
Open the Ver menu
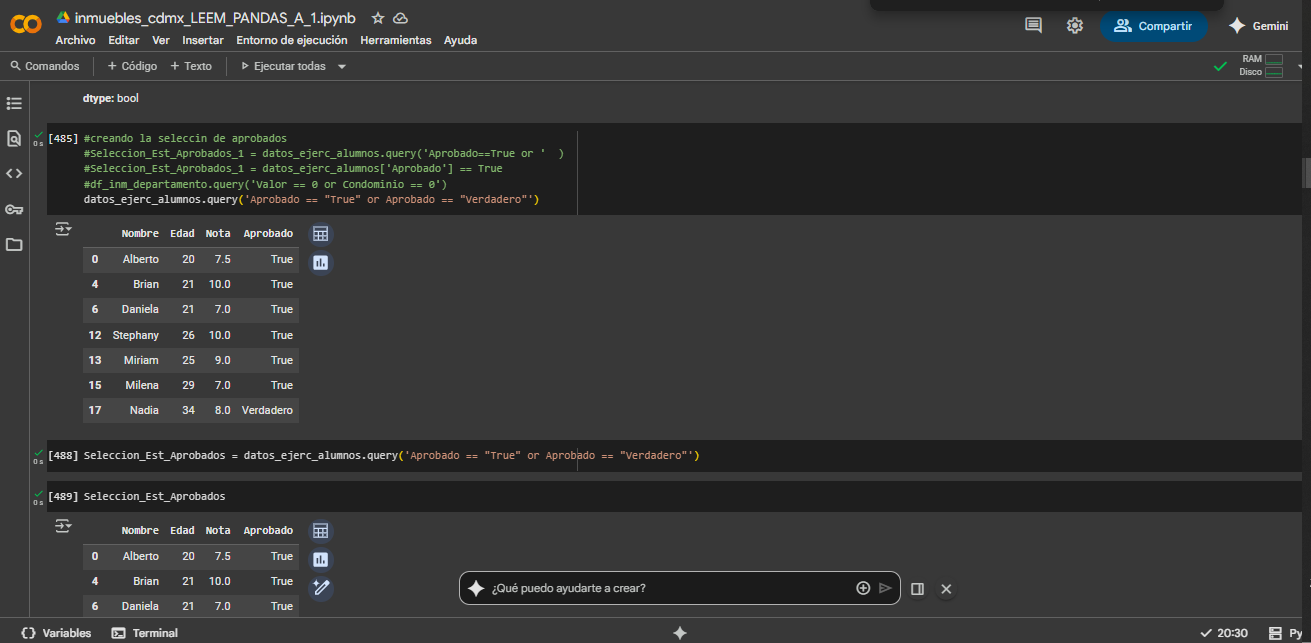click(x=160, y=40)
